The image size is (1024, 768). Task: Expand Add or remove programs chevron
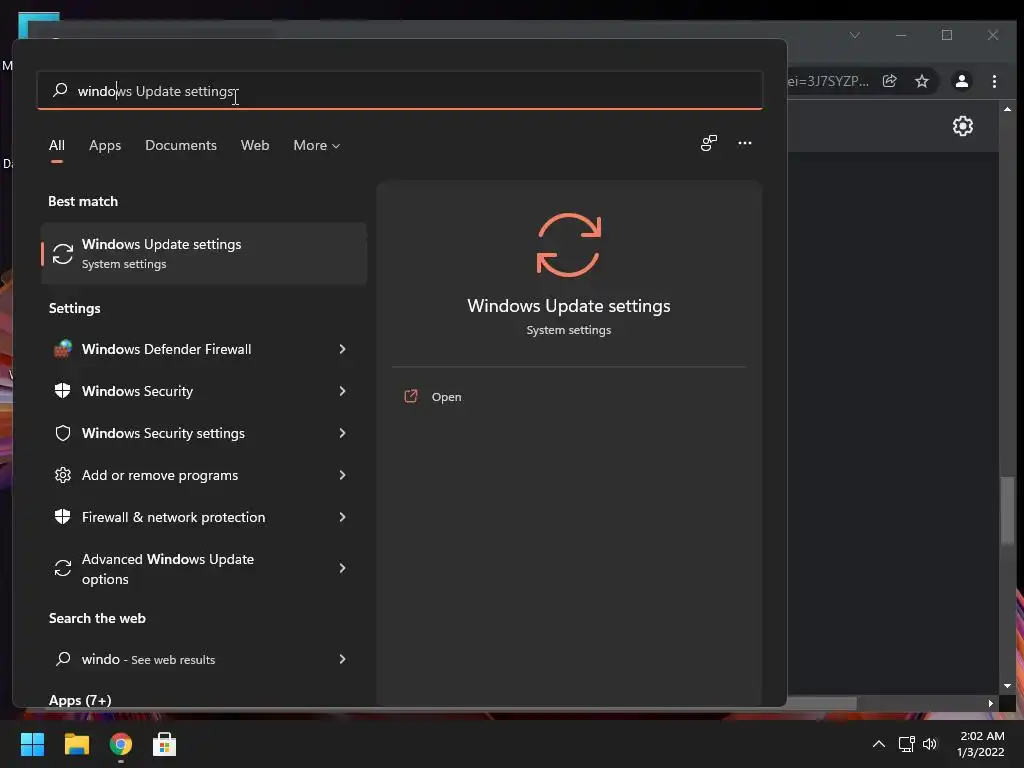pyautogui.click(x=342, y=475)
